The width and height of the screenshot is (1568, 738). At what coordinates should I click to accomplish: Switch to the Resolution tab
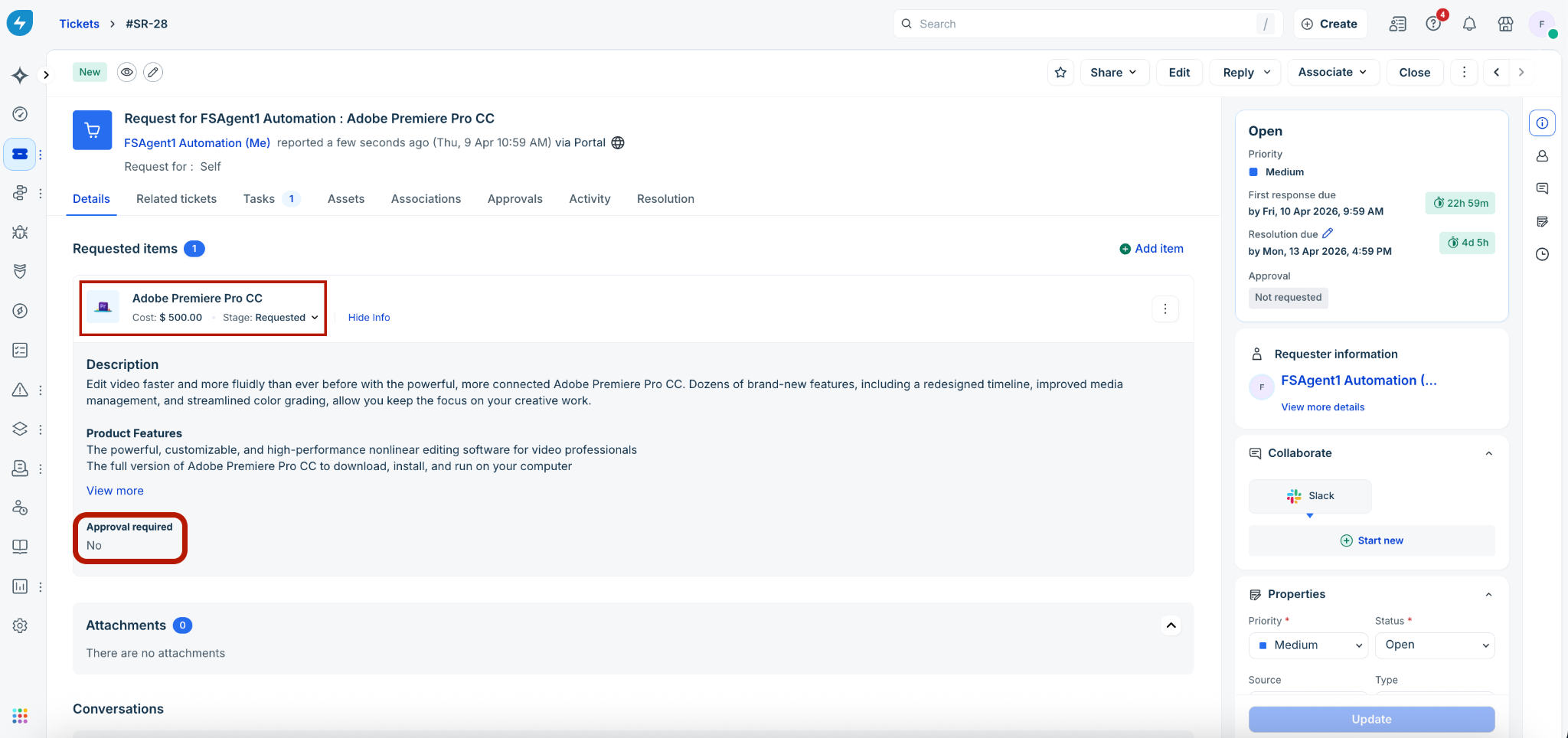pyautogui.click(x=665, y=198)
